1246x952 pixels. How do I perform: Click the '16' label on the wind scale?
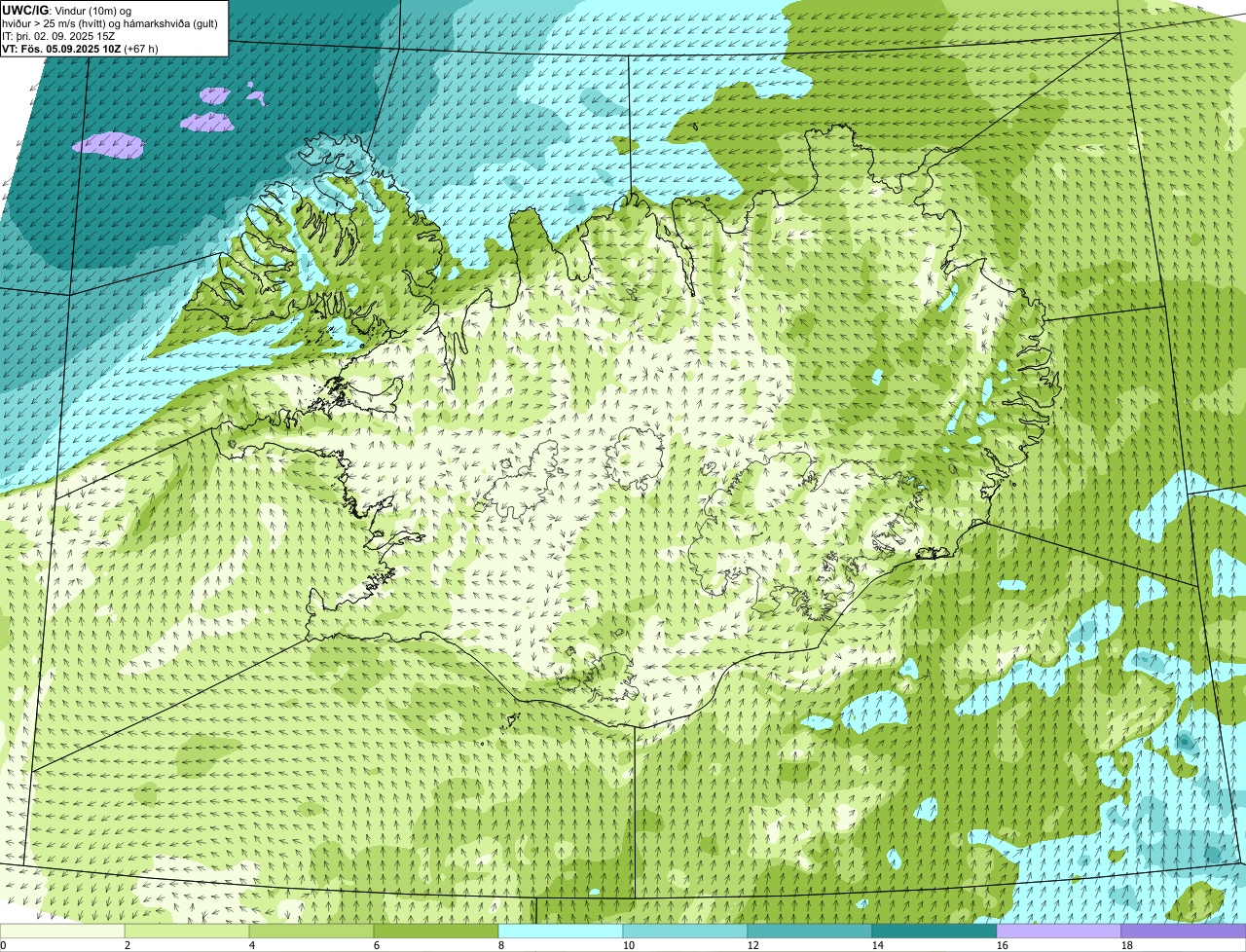point(1003,945)
